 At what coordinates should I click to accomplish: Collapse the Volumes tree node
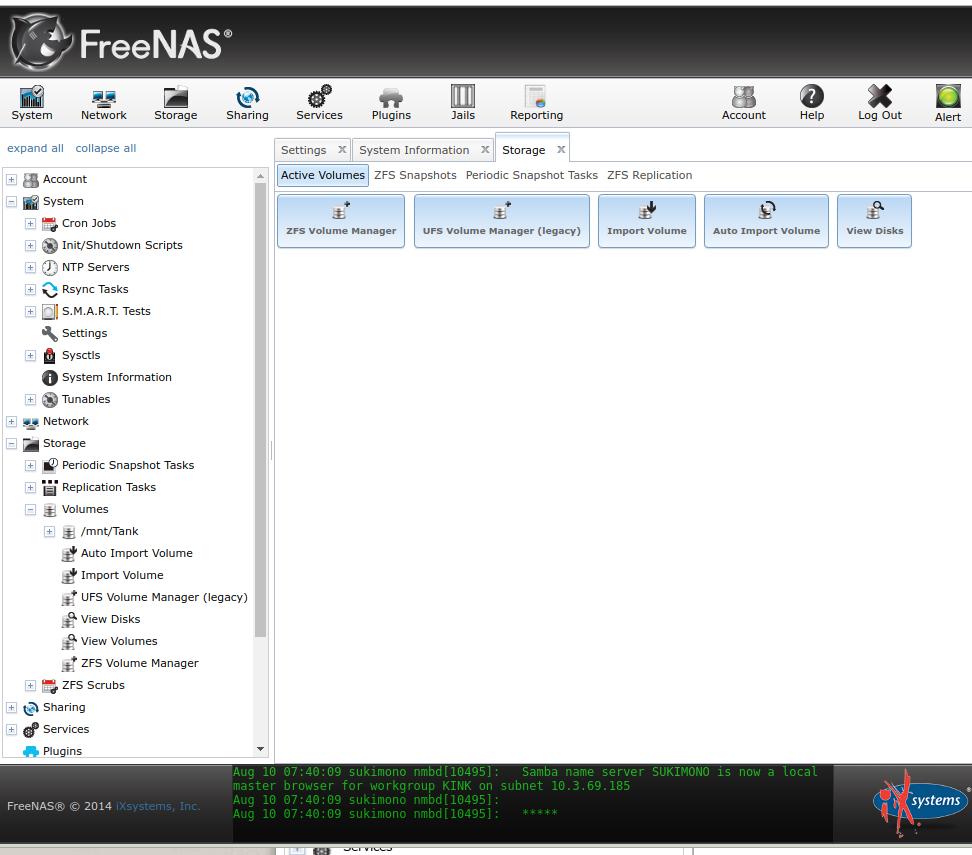(x=30, y=510)
